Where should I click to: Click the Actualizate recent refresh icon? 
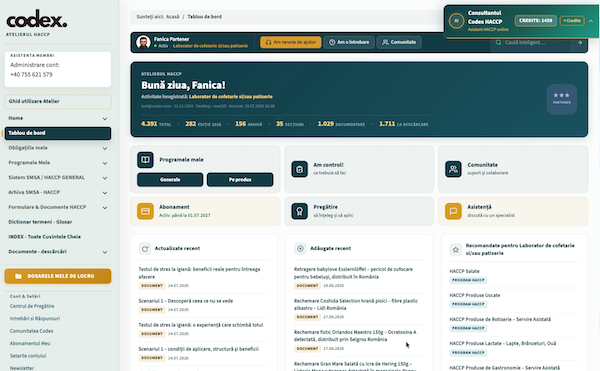click(x=145, y=249)
